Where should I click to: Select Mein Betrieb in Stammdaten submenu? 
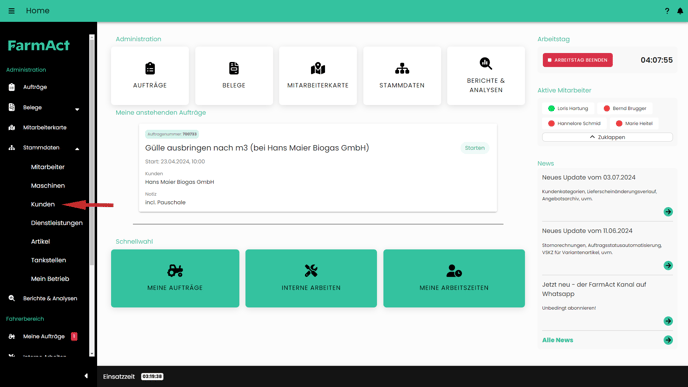coord(50,279)
